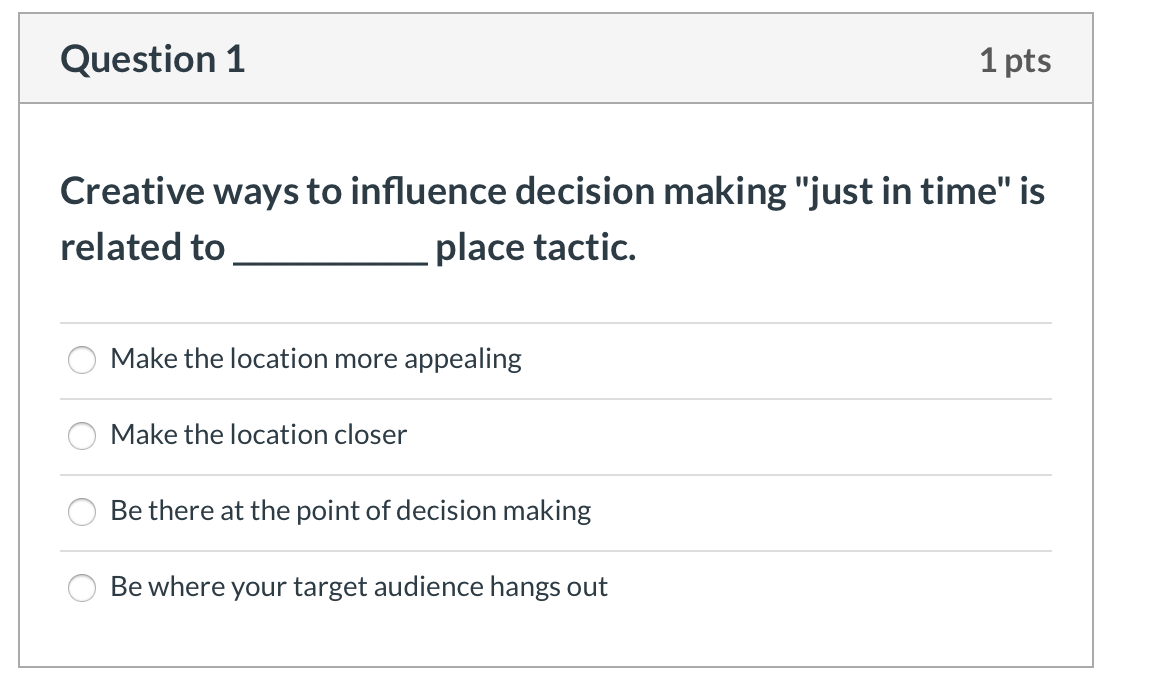The width and height of the screenshot is (1170, 700).
Task: Click the "Be where your target audience hangs out" text
Action: coord(360,587)
